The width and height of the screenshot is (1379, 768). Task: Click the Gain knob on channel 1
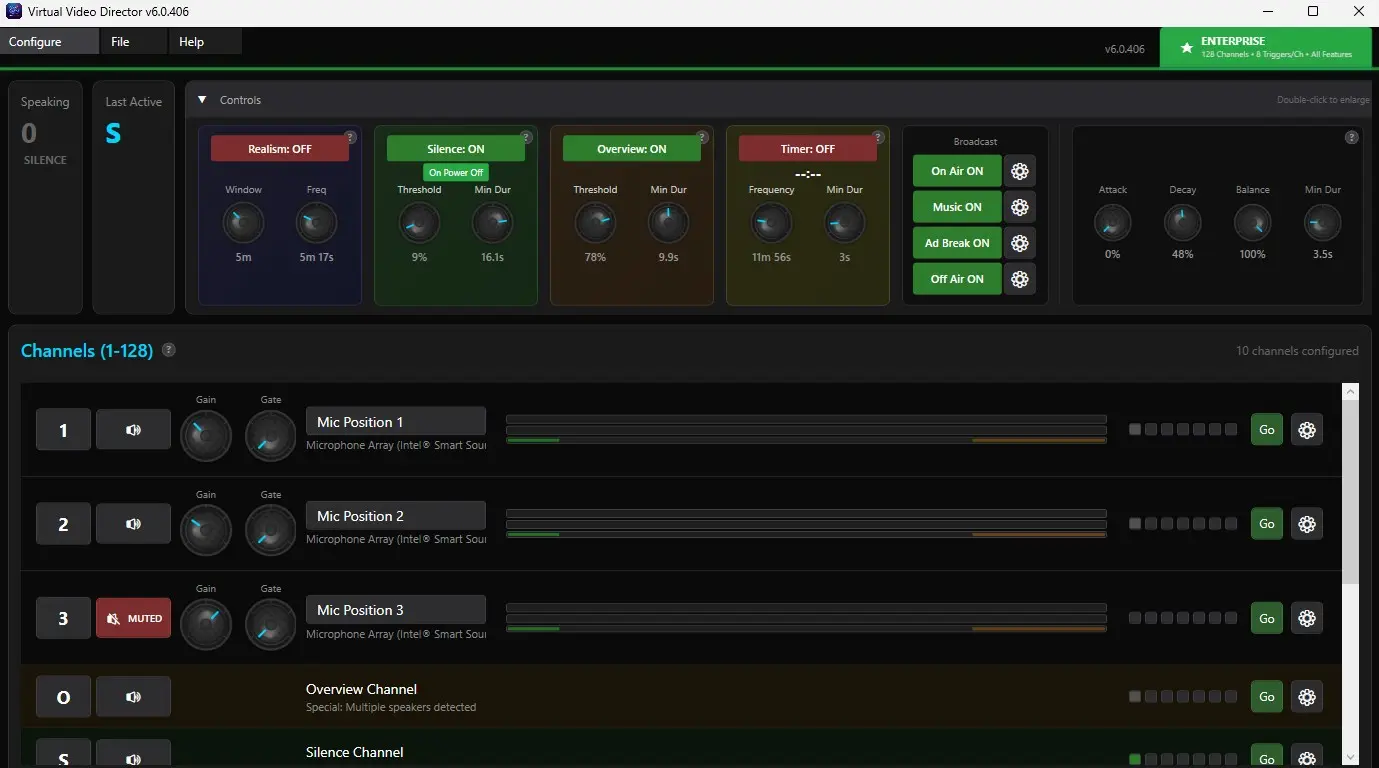click(x=205, y=436)
